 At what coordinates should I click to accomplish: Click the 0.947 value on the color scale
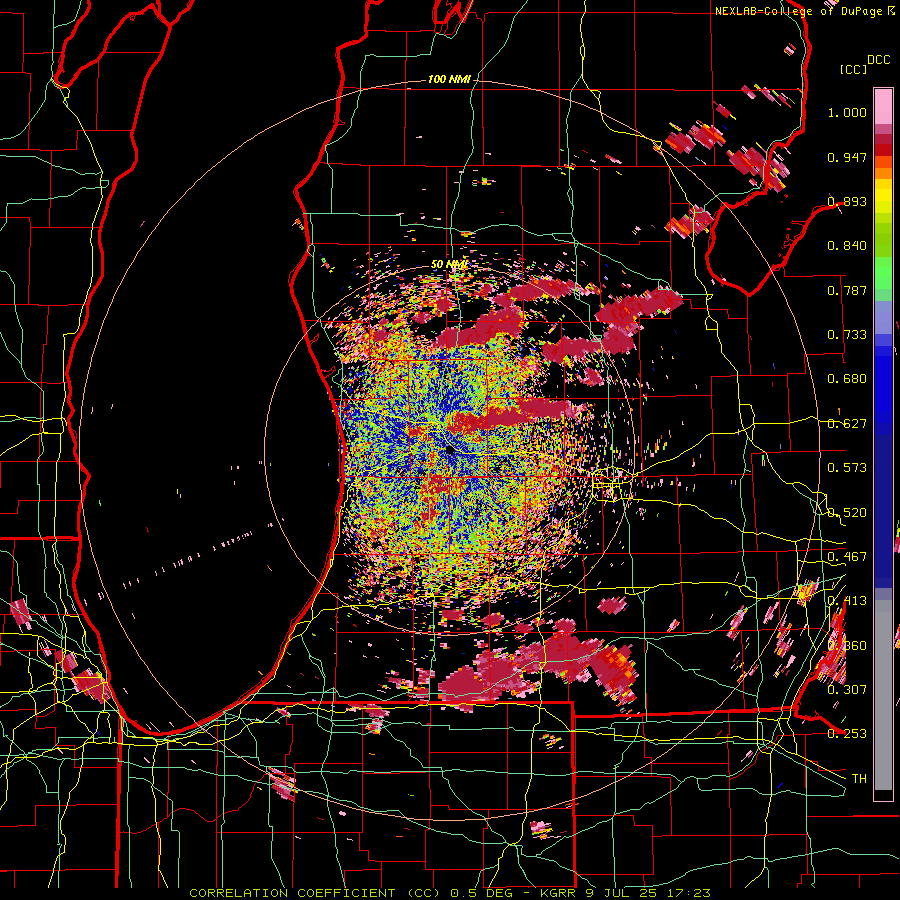(847, 157)
